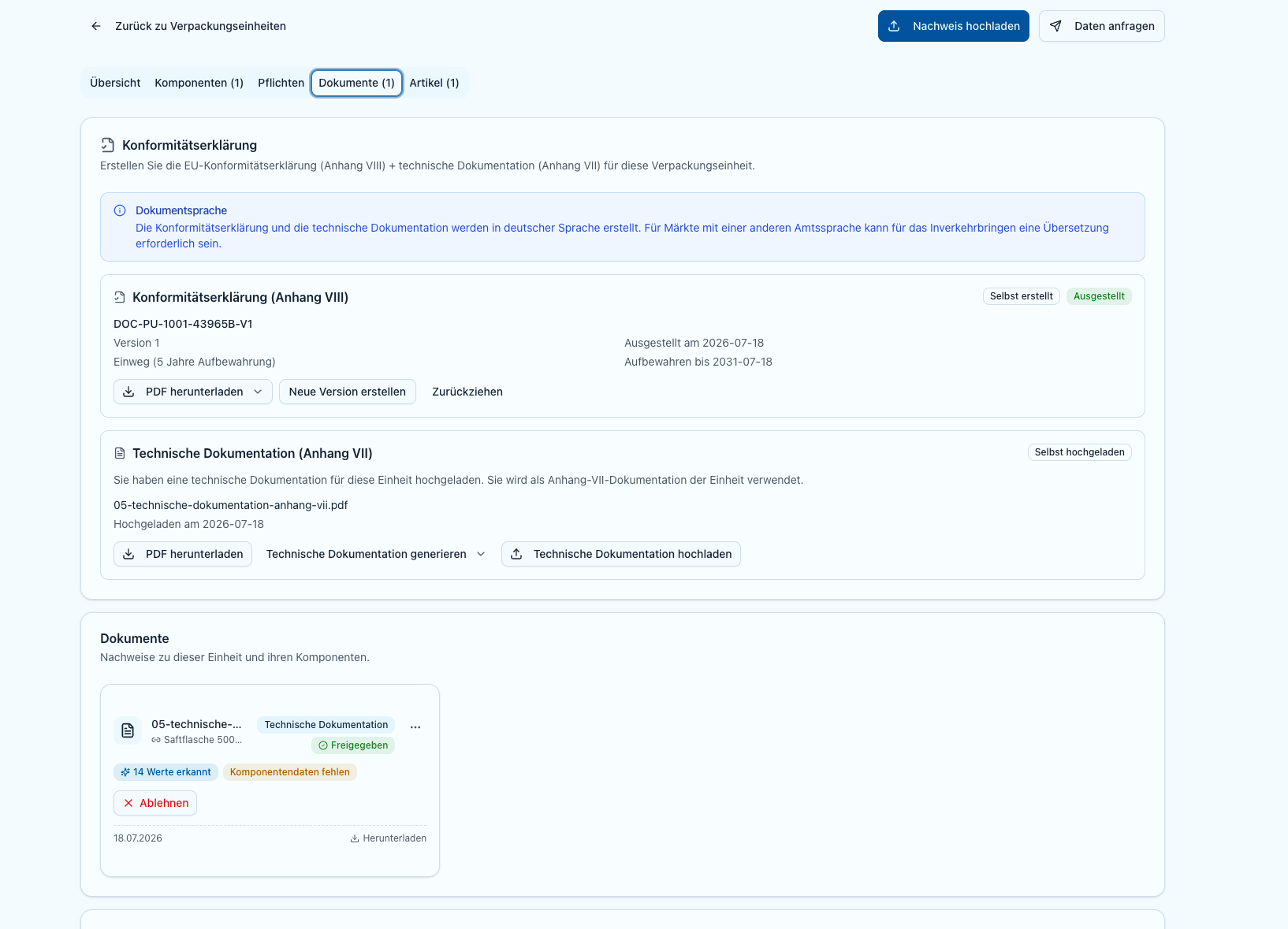The width and height of the screenshot is (1288, 929).
Task: Go back via the left arrow icon
Action: point(96,26)
